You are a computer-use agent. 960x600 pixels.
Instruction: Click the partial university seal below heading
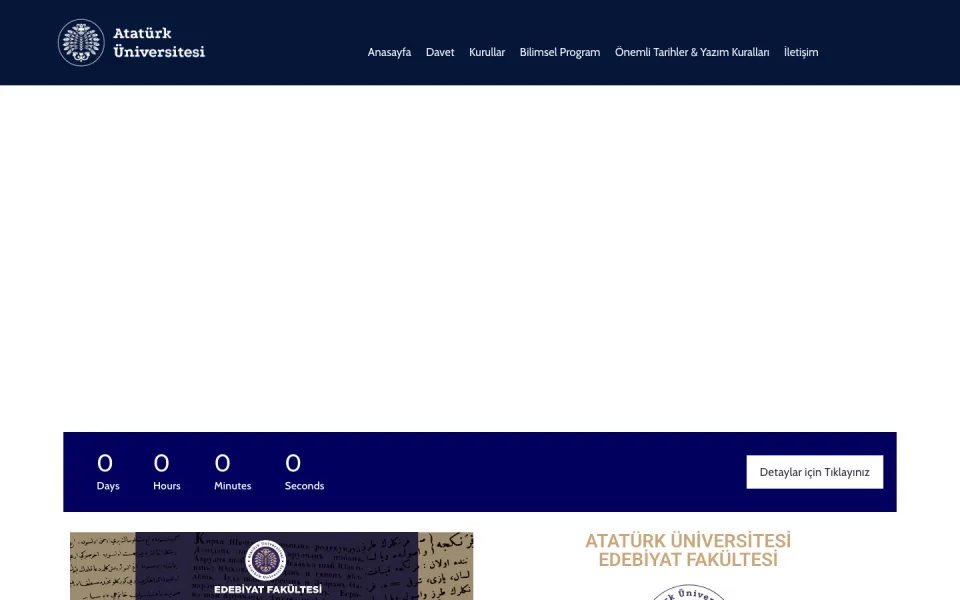pos(688,592)
